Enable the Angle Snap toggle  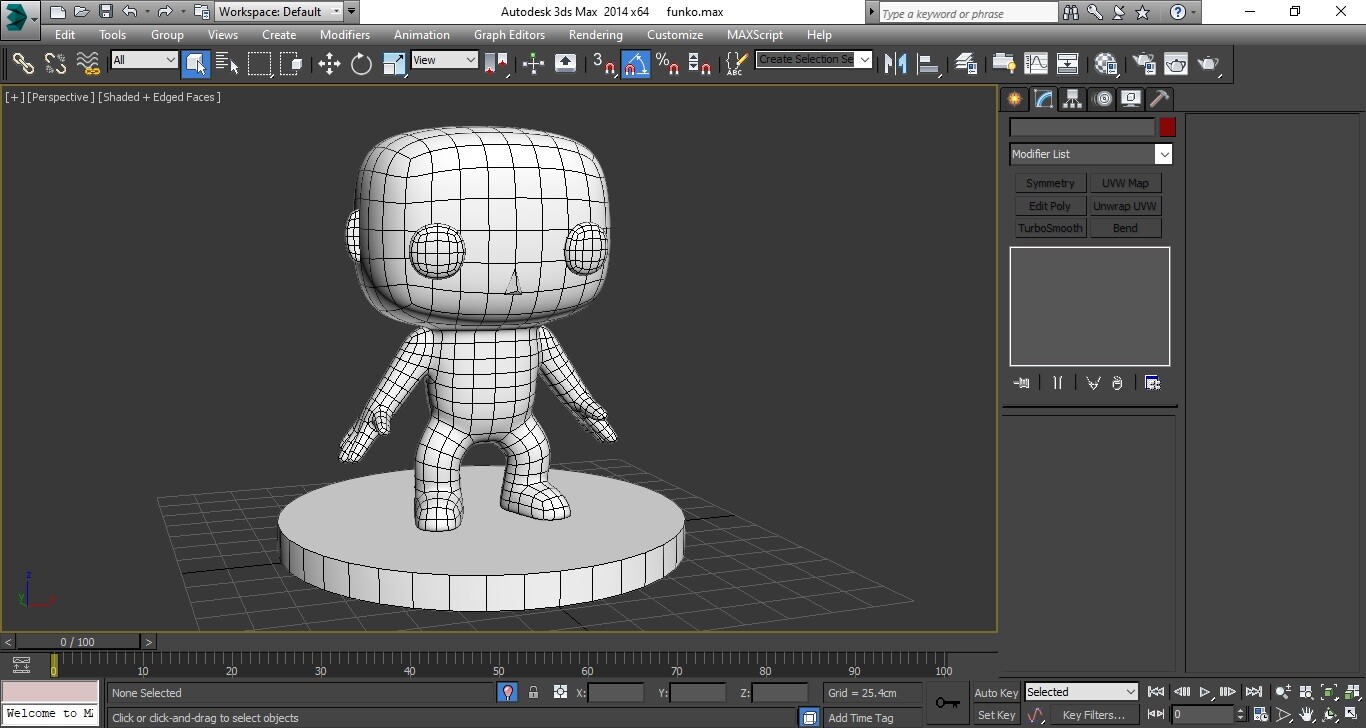[x=634, y=63]
